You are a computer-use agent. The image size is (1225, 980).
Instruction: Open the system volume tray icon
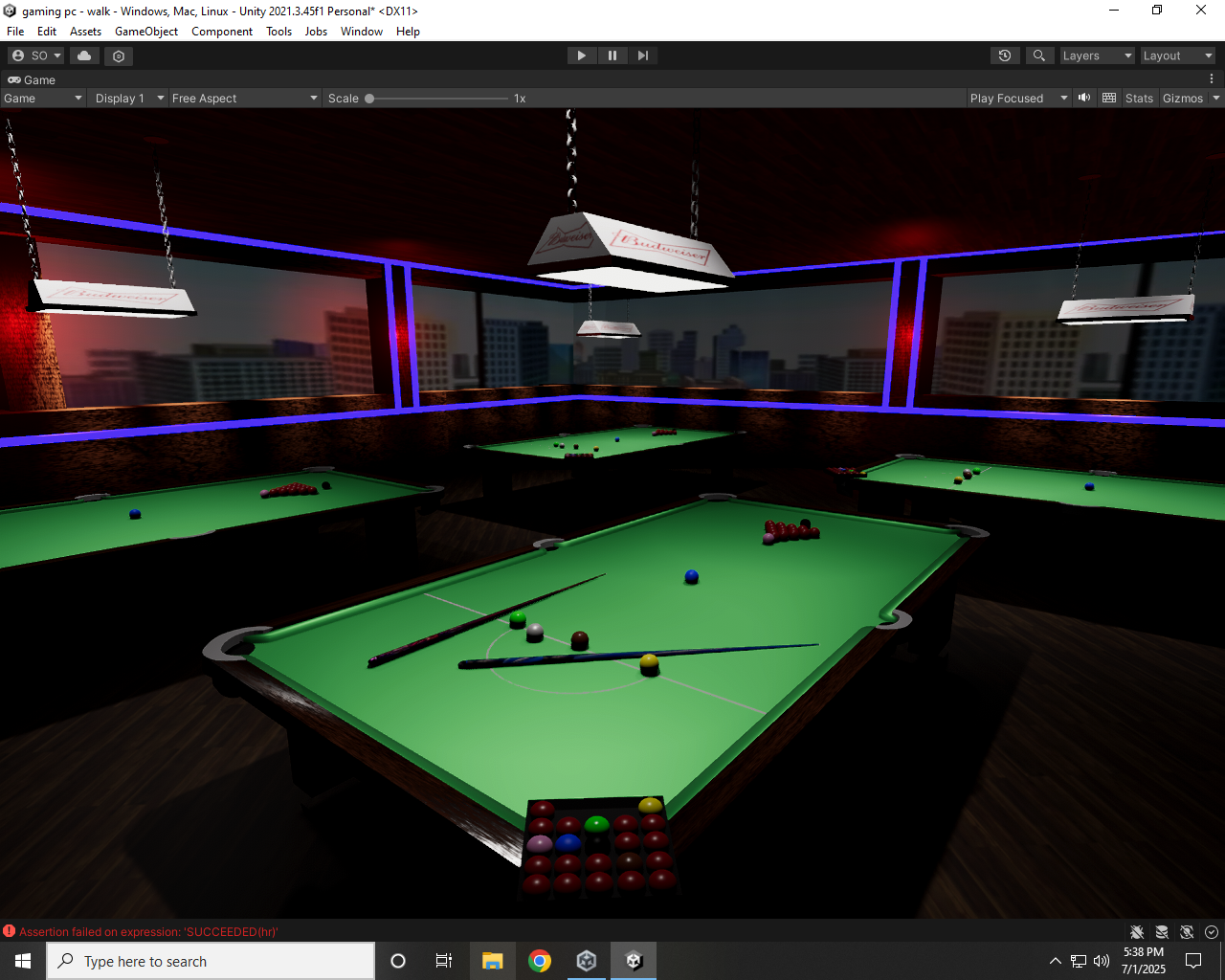1102,961
